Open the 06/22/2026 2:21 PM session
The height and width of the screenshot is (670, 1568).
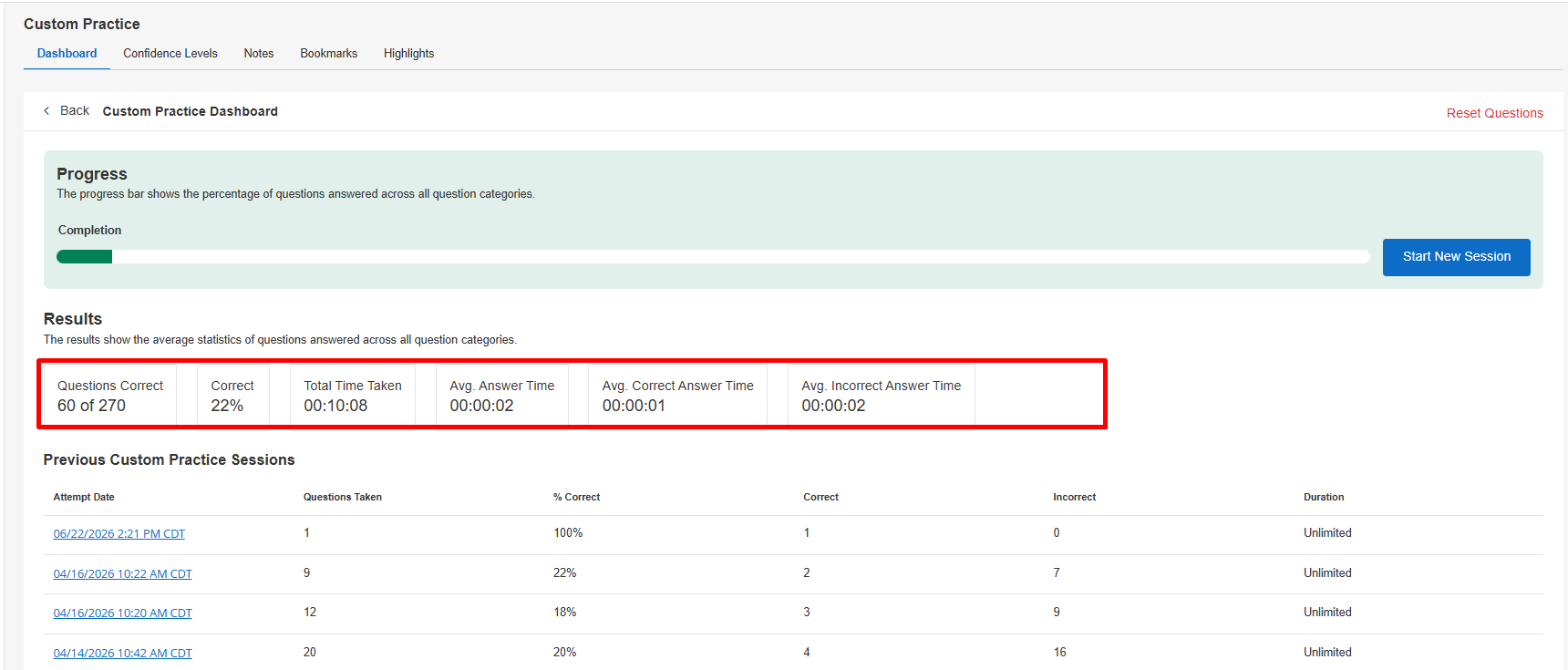[119, 534]
